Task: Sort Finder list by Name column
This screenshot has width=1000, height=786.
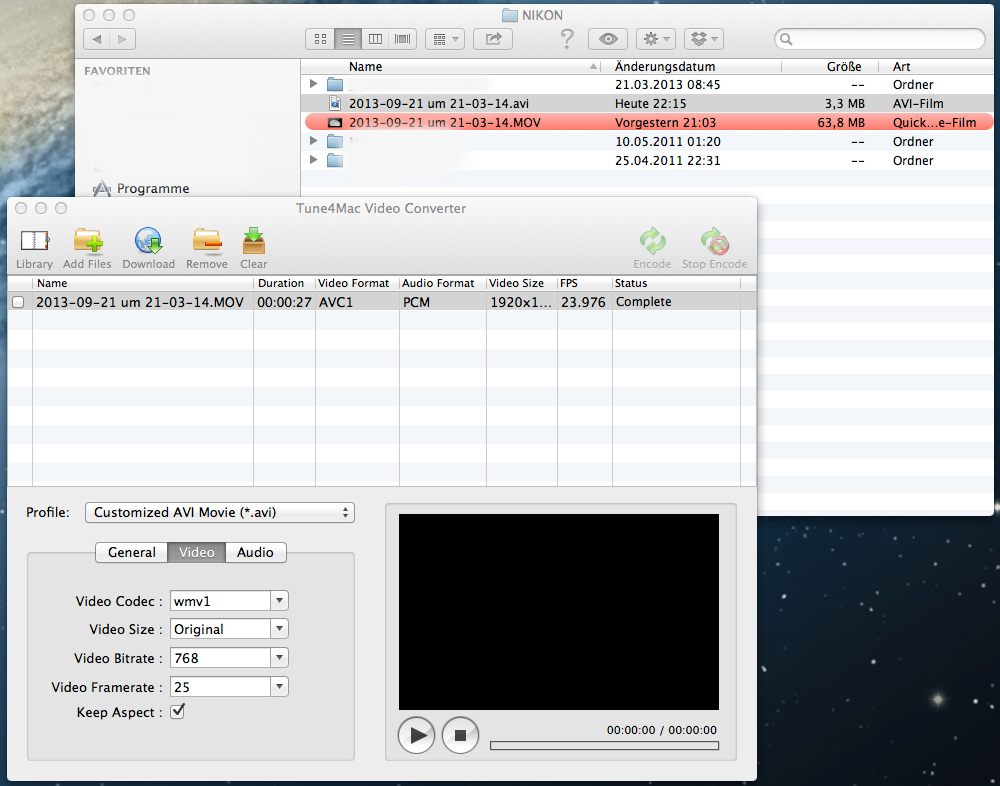Action: point(450,66)
